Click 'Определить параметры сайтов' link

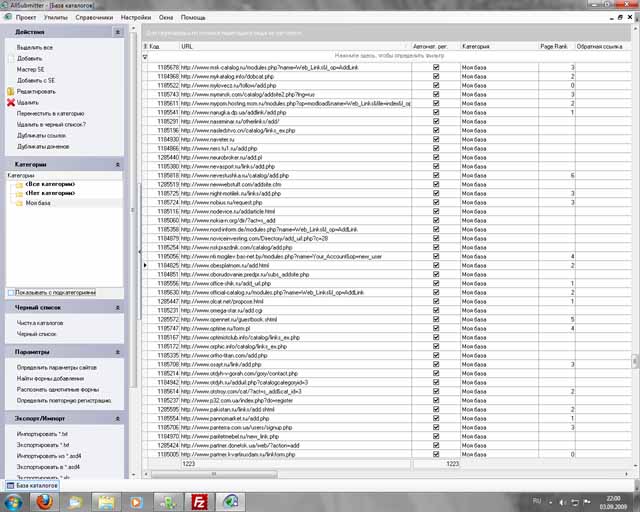pyautogui.click(x=57, y=367)
